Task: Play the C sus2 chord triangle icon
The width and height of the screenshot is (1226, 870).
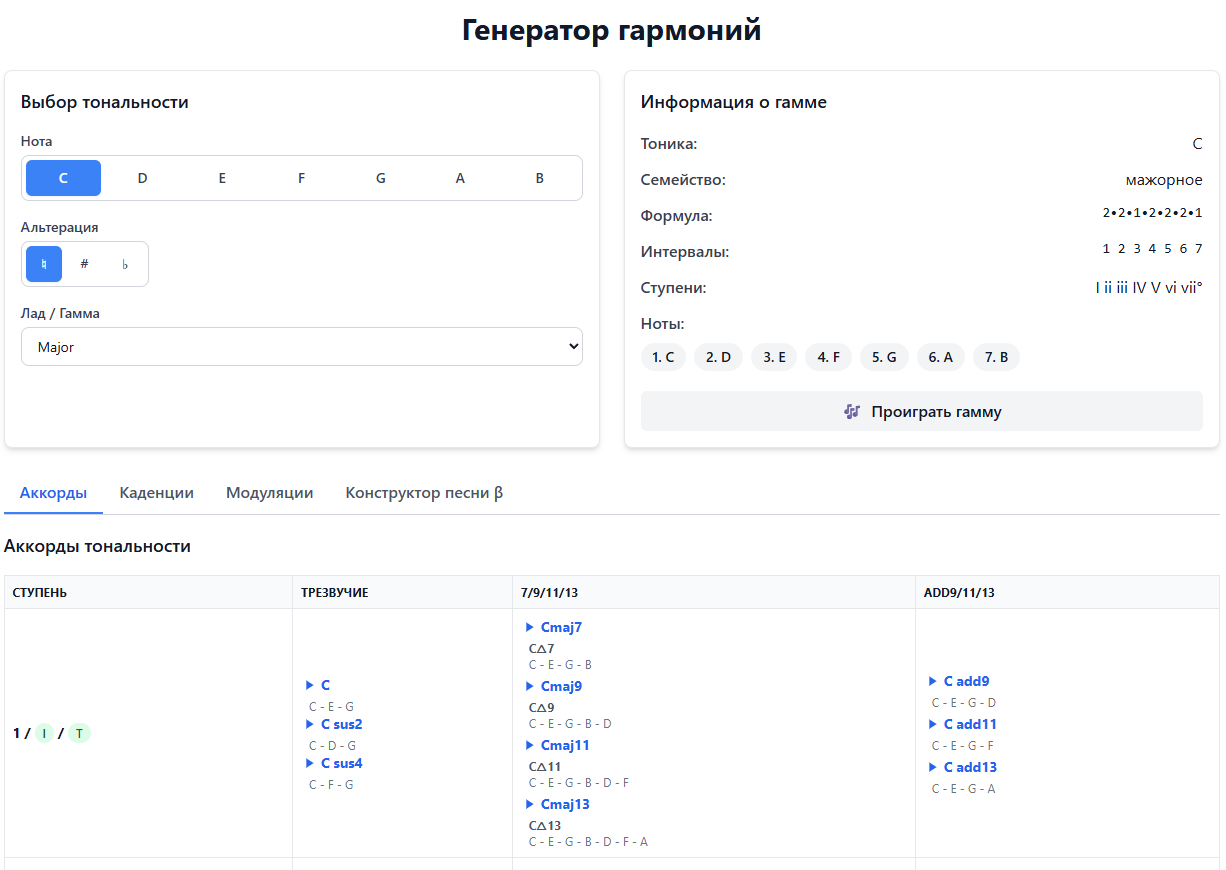Action: click(x=310, y=725)
